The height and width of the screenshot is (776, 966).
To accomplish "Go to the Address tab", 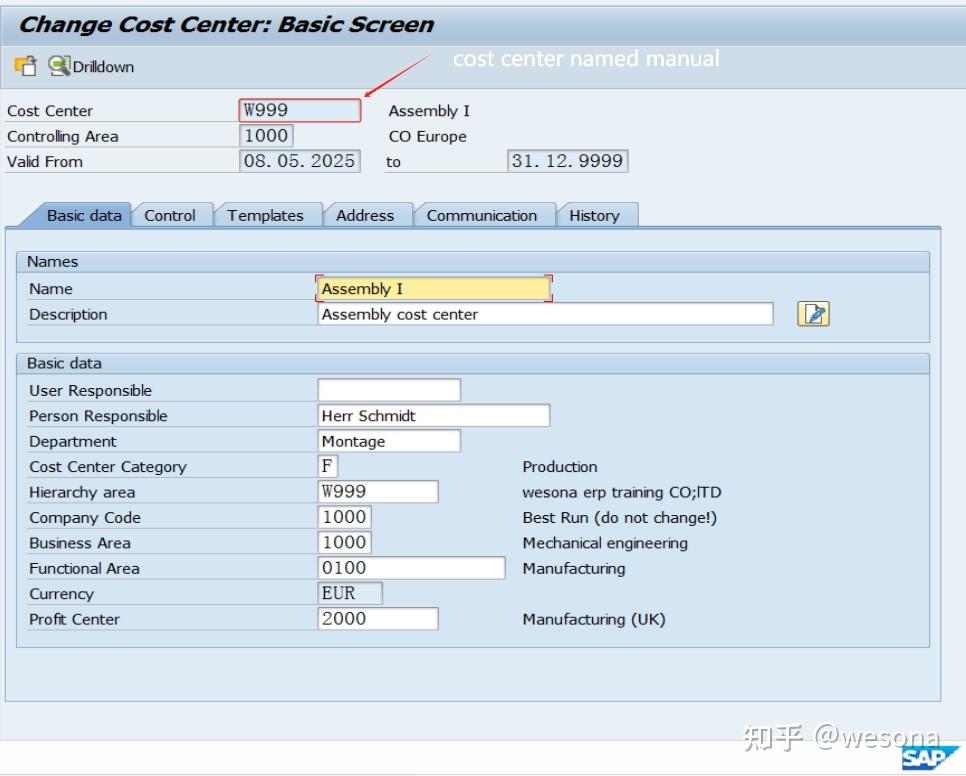I will (365, 216).
